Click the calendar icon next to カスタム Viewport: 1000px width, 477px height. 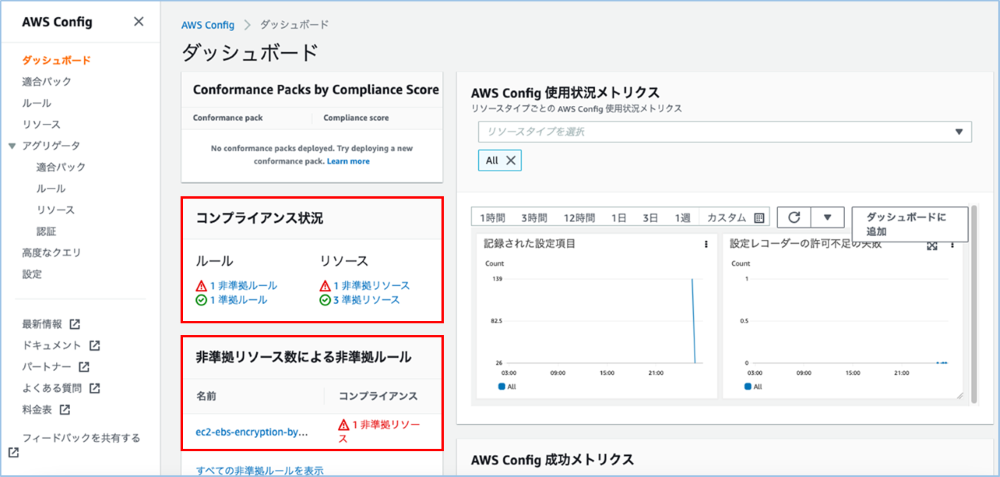click(759, 217)
